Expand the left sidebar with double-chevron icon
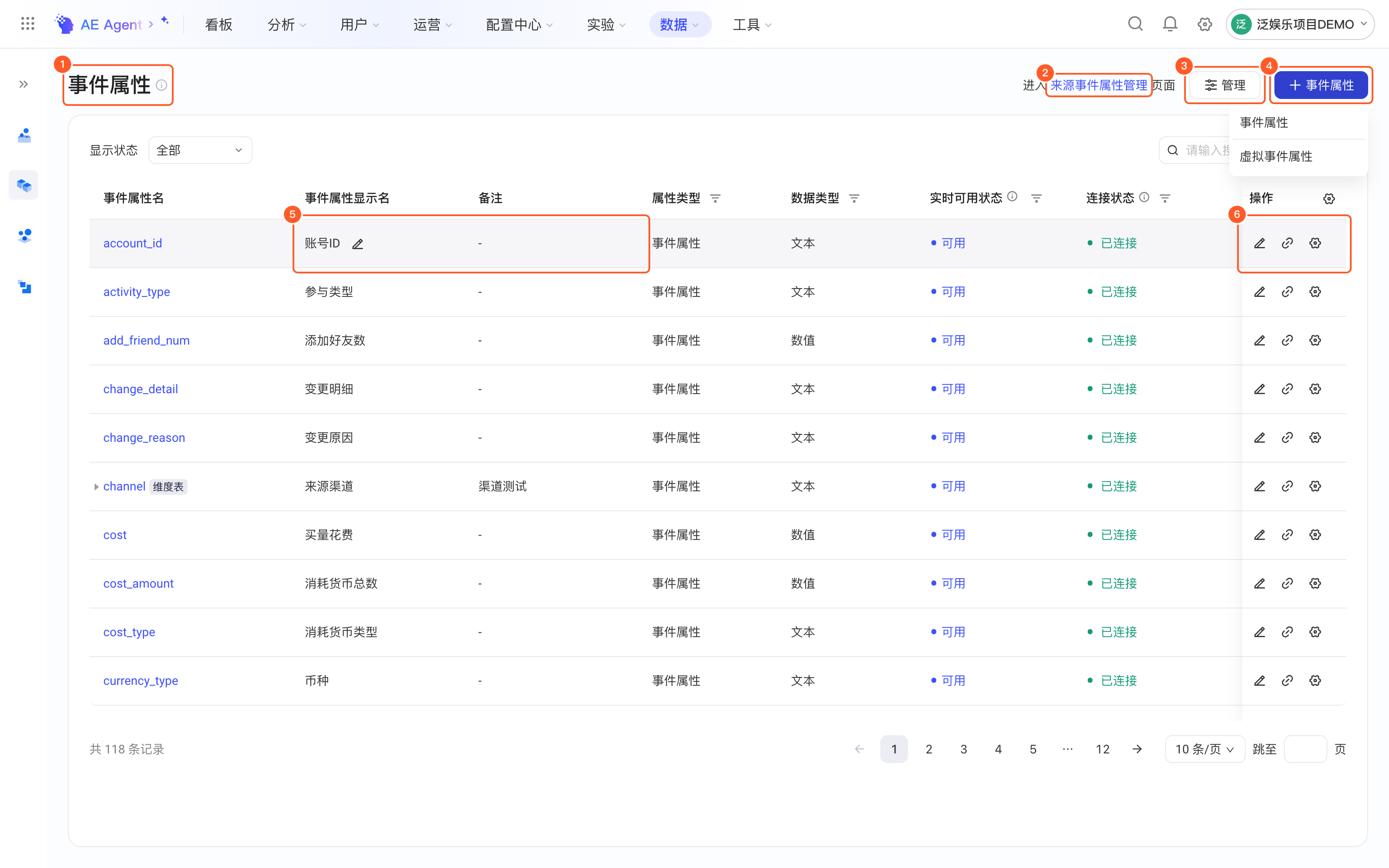Screen dimensions: 1389x868 [x=23, y=84]
